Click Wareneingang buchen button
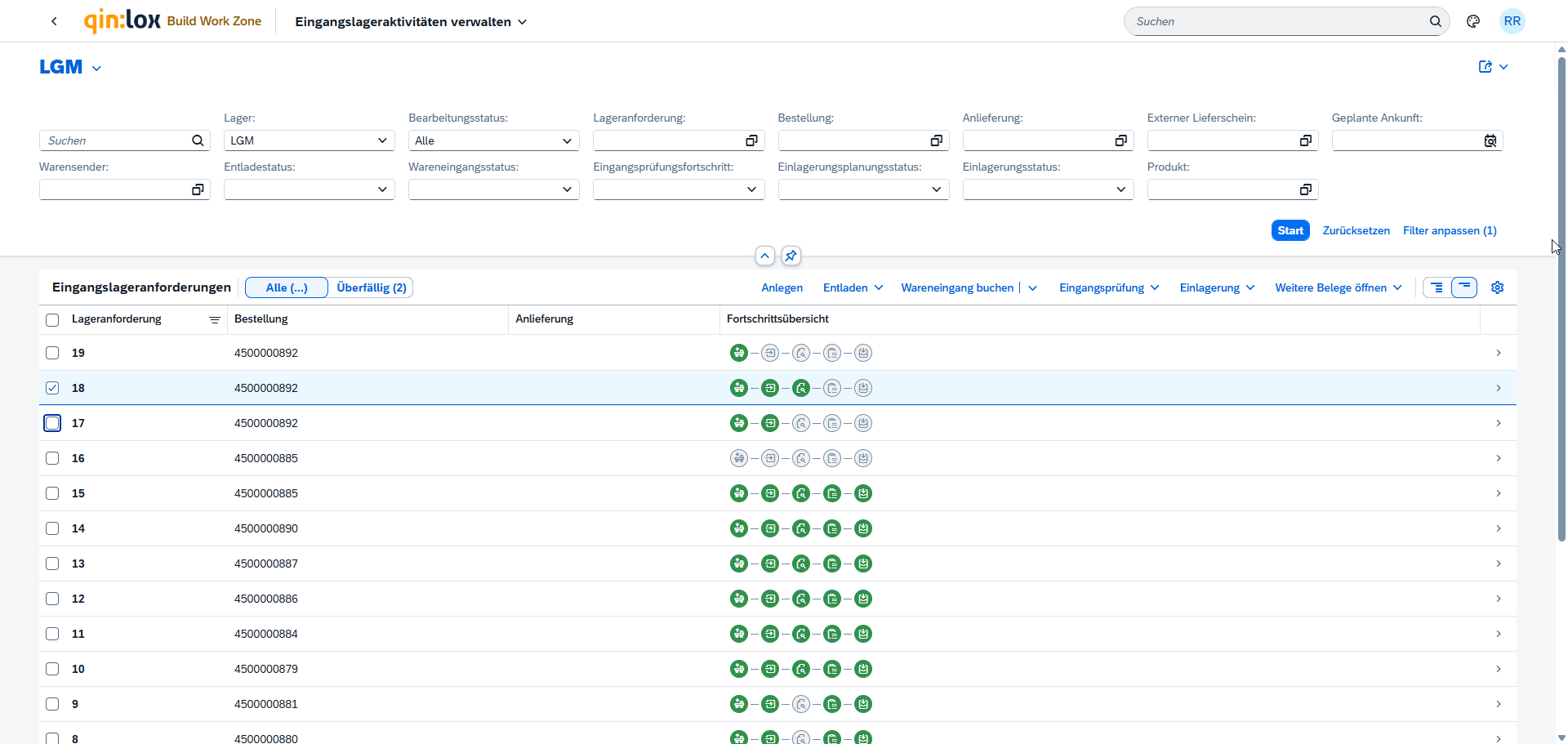The height and width of the screenshot is (744, 1568). click(957, 287)
